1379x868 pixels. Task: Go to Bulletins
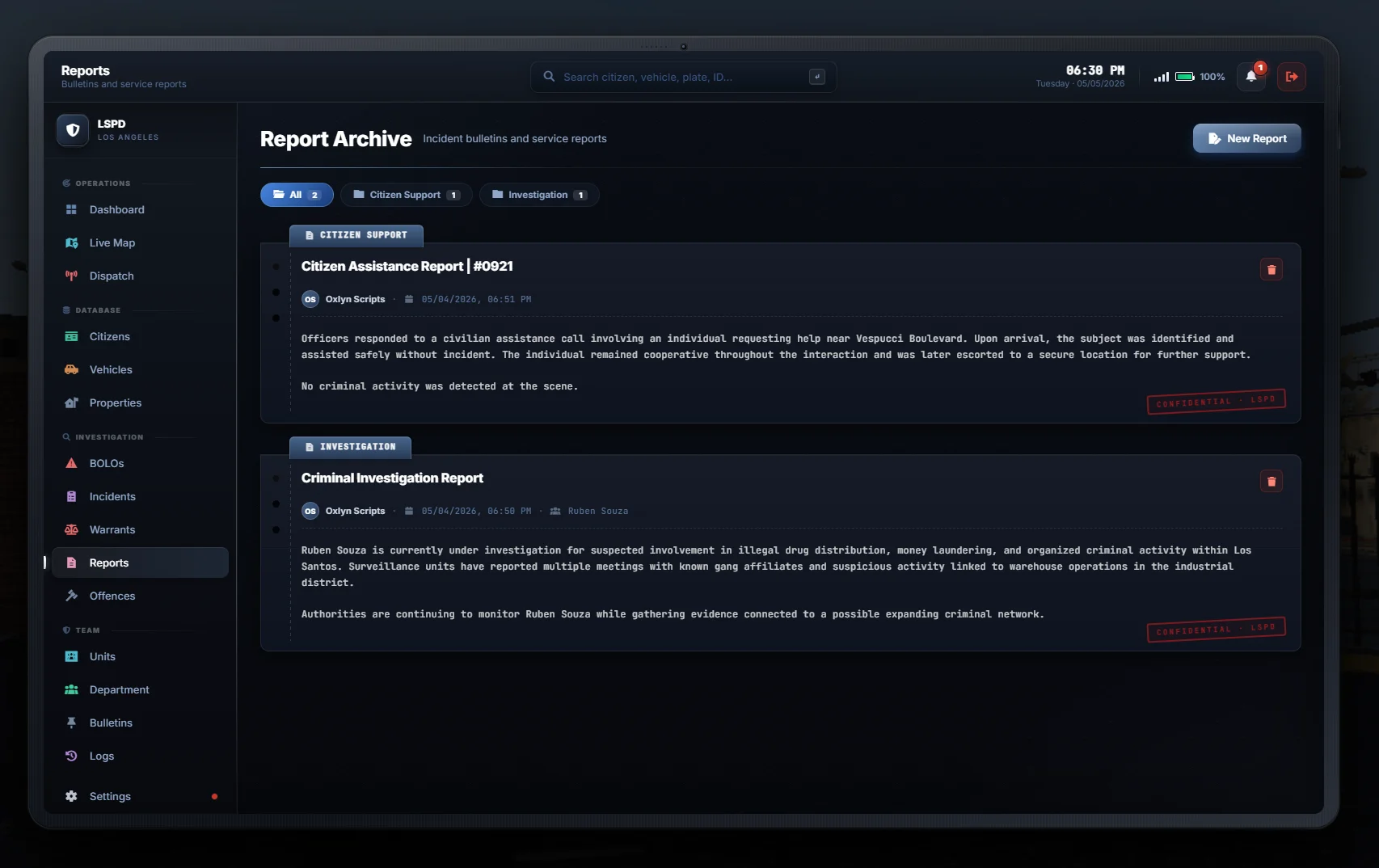[x=140, y=723]
